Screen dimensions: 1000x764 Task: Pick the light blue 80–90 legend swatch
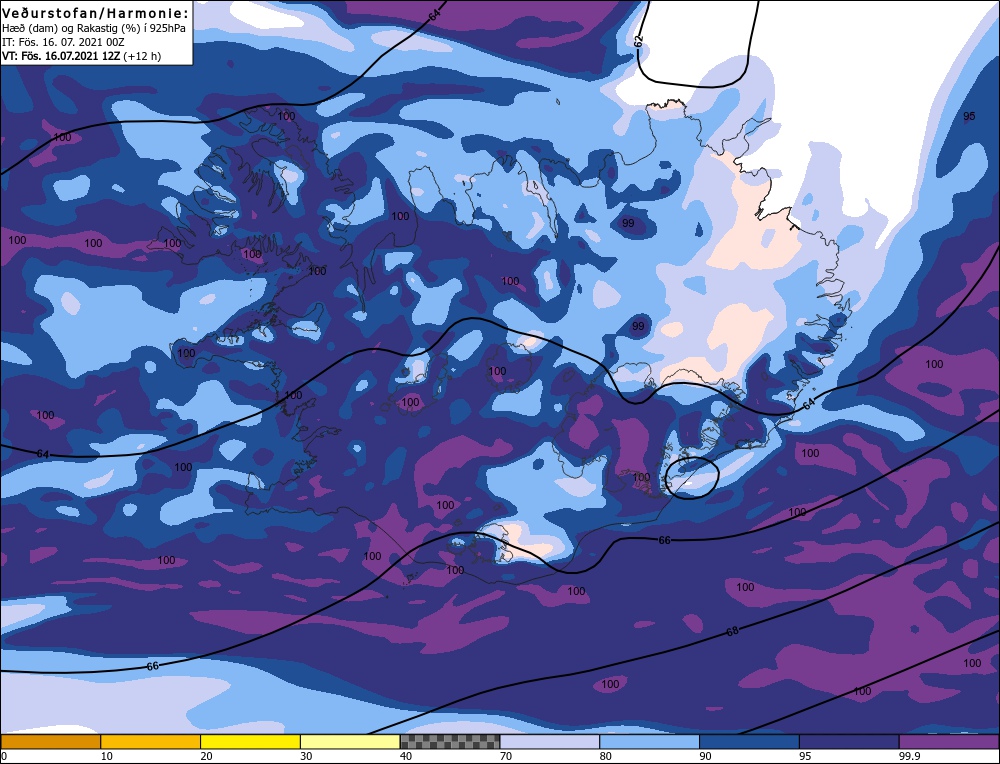tap(649, 742)
